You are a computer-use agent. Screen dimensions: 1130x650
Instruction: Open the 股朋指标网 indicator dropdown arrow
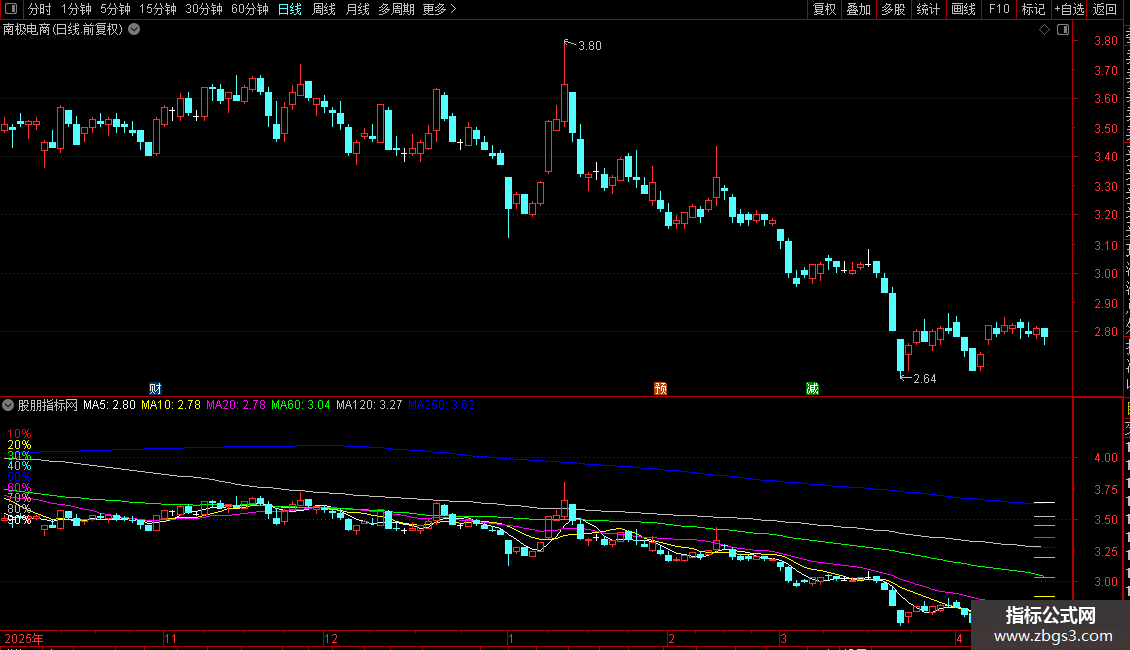pyautogui.click(x=8, y=405)
